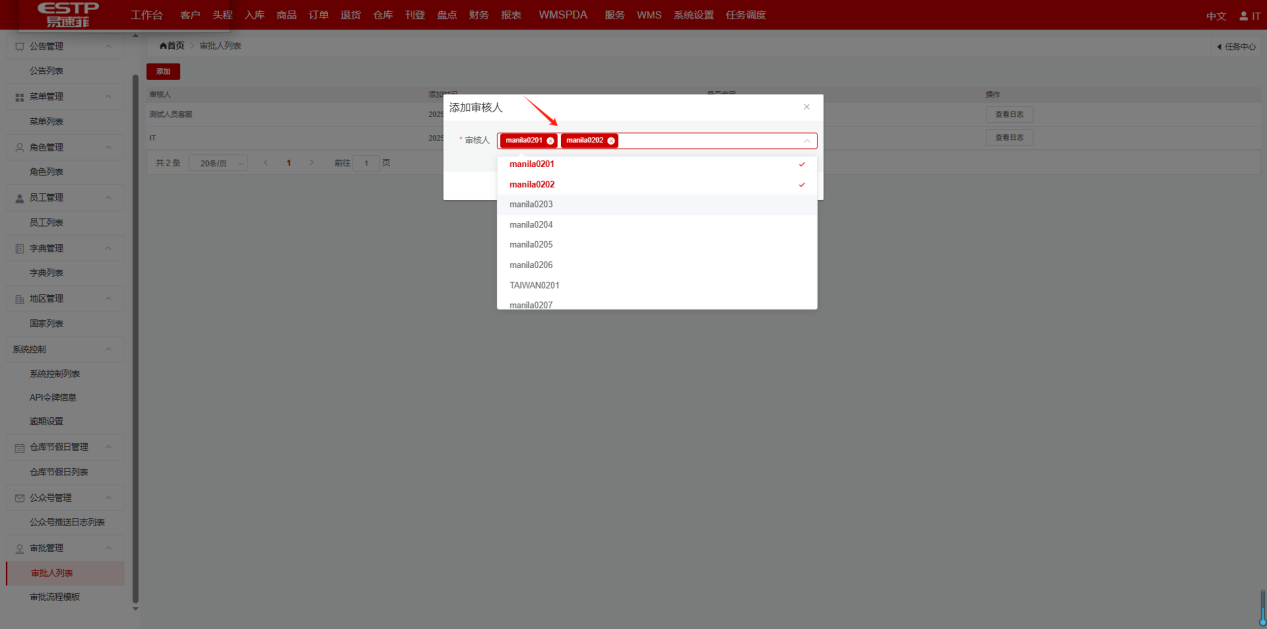Screen dimensions: 1267x629
Task: Collapse the reviewer dropdown arrow
Action: coord(807,141)
